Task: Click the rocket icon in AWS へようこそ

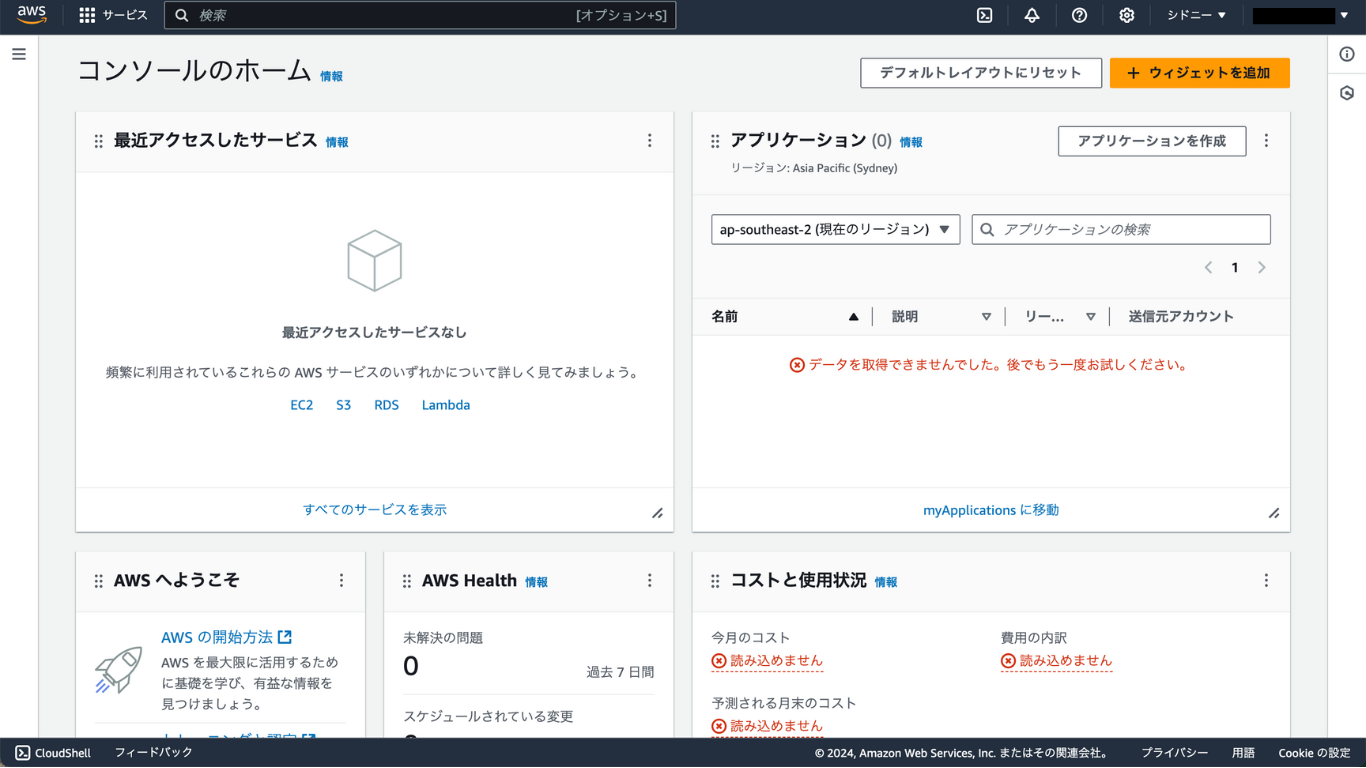Action: coord(118,669)
